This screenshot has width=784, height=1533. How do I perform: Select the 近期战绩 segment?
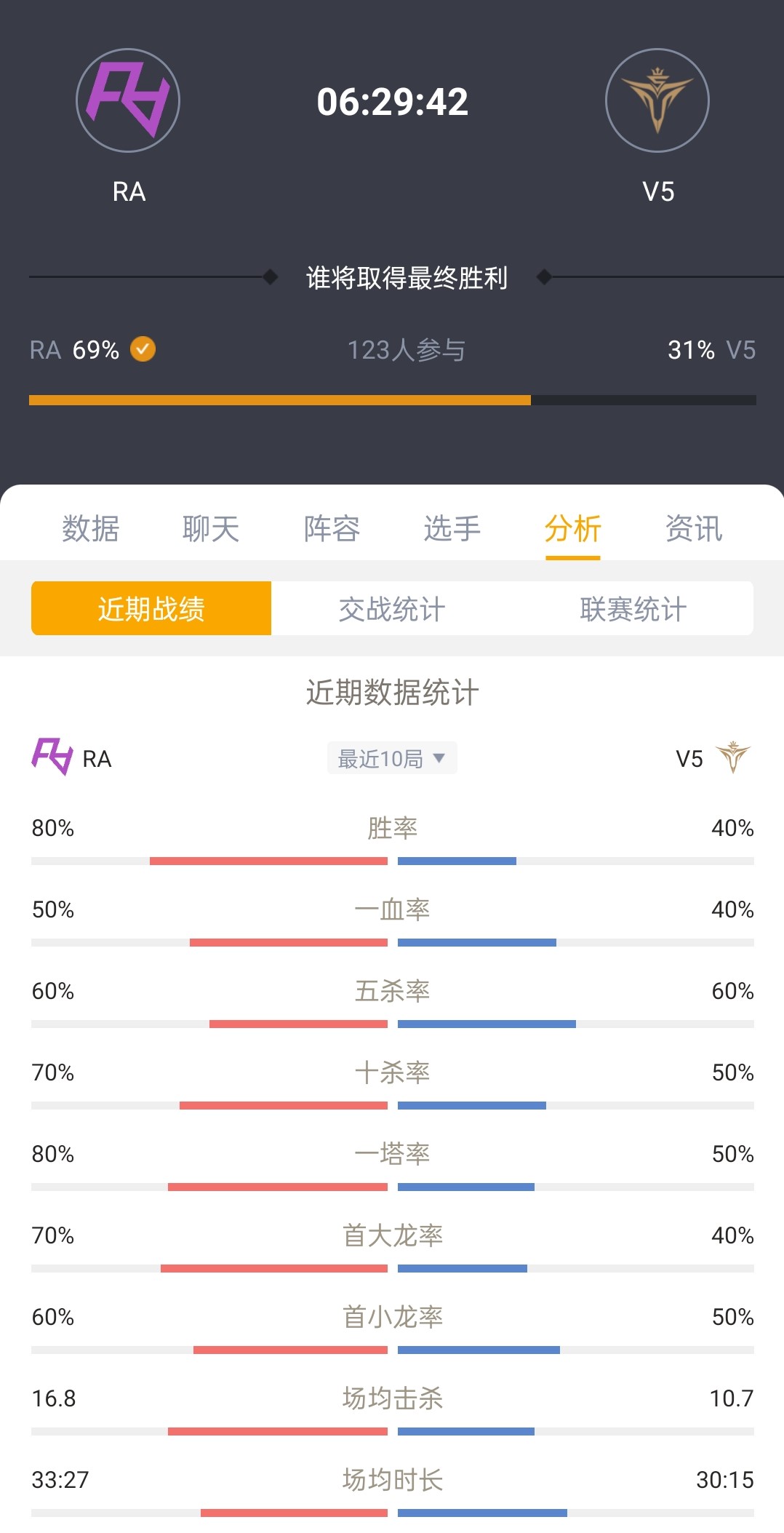(151, 608)
